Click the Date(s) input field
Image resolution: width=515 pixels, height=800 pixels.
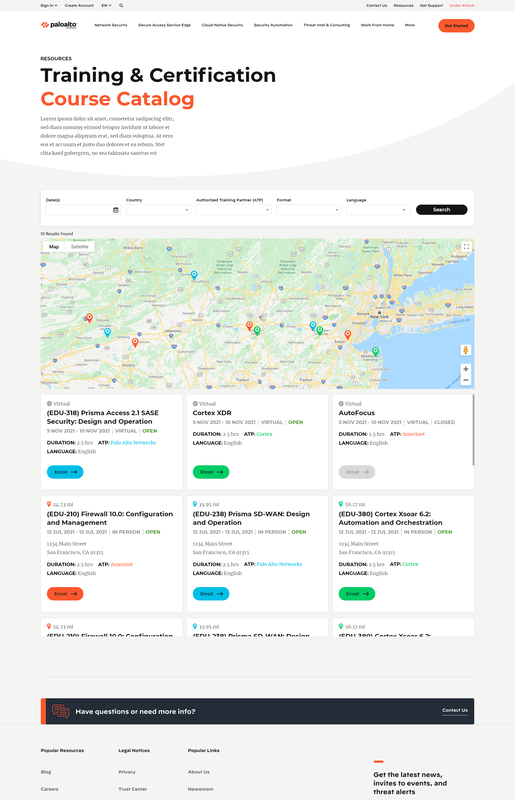click(x=83, y=210)
